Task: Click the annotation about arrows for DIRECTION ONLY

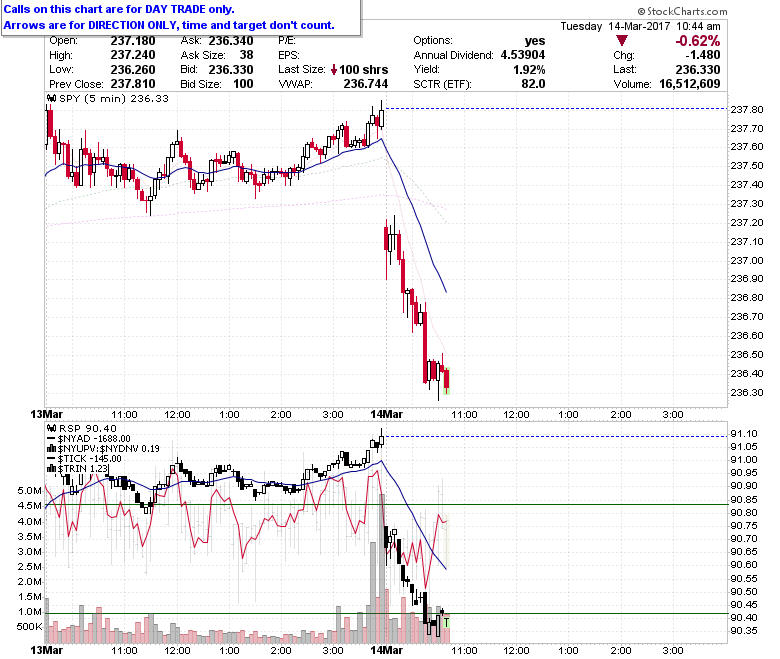Action: pos(169,25)
